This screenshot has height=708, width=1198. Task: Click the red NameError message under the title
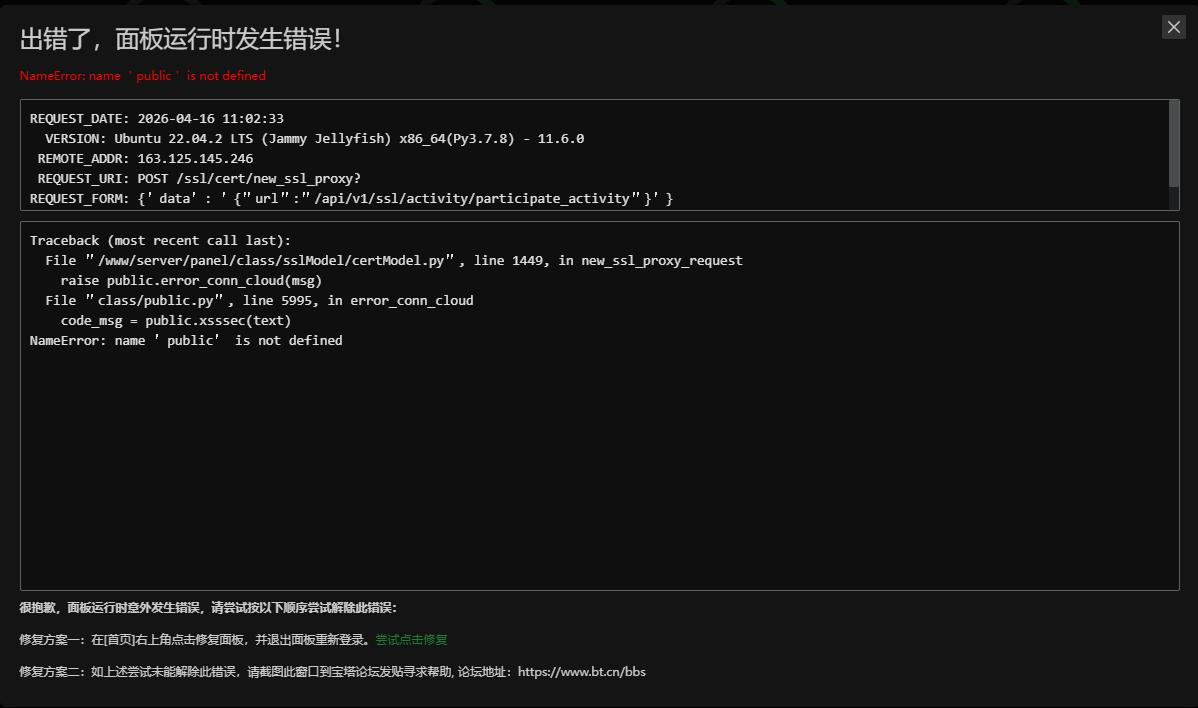coord(143,76)
